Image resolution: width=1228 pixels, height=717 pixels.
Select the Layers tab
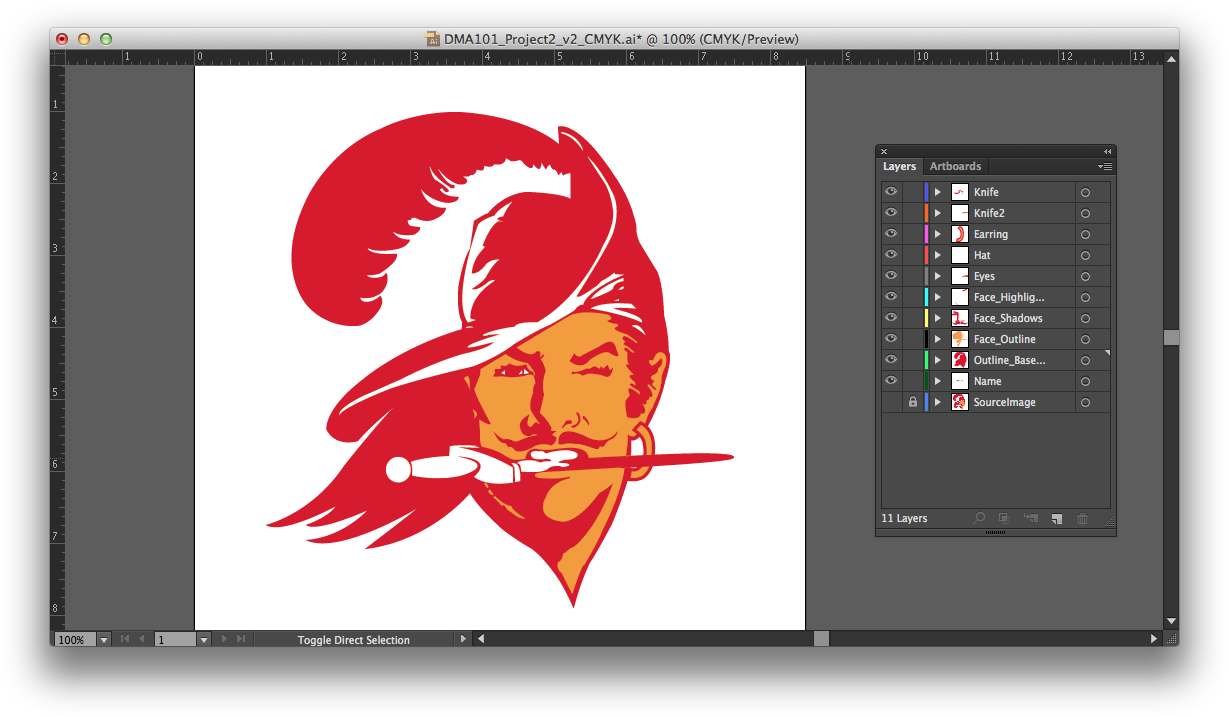899,166
